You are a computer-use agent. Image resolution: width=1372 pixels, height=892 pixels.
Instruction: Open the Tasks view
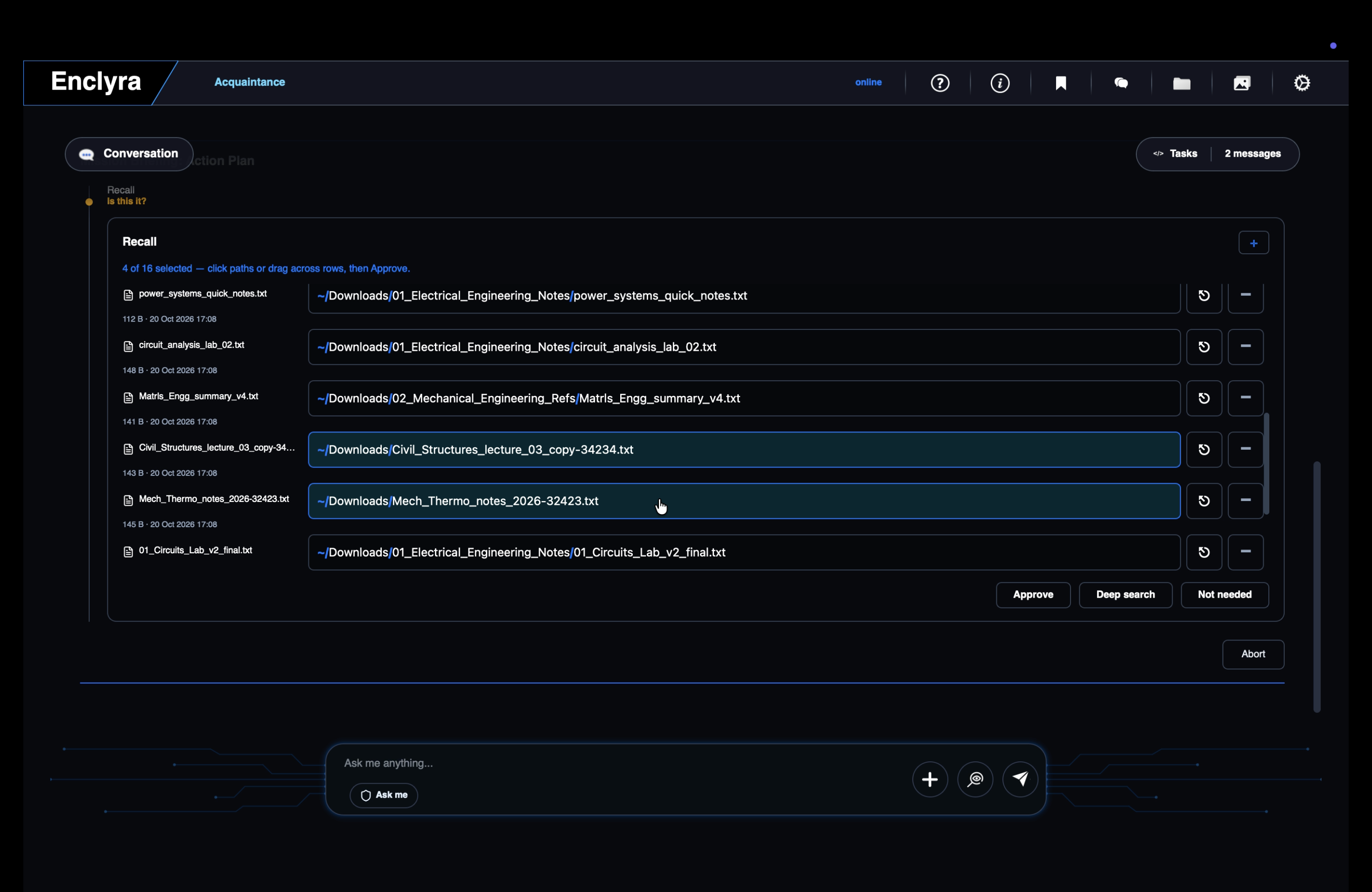click(x=1175, y=154)
